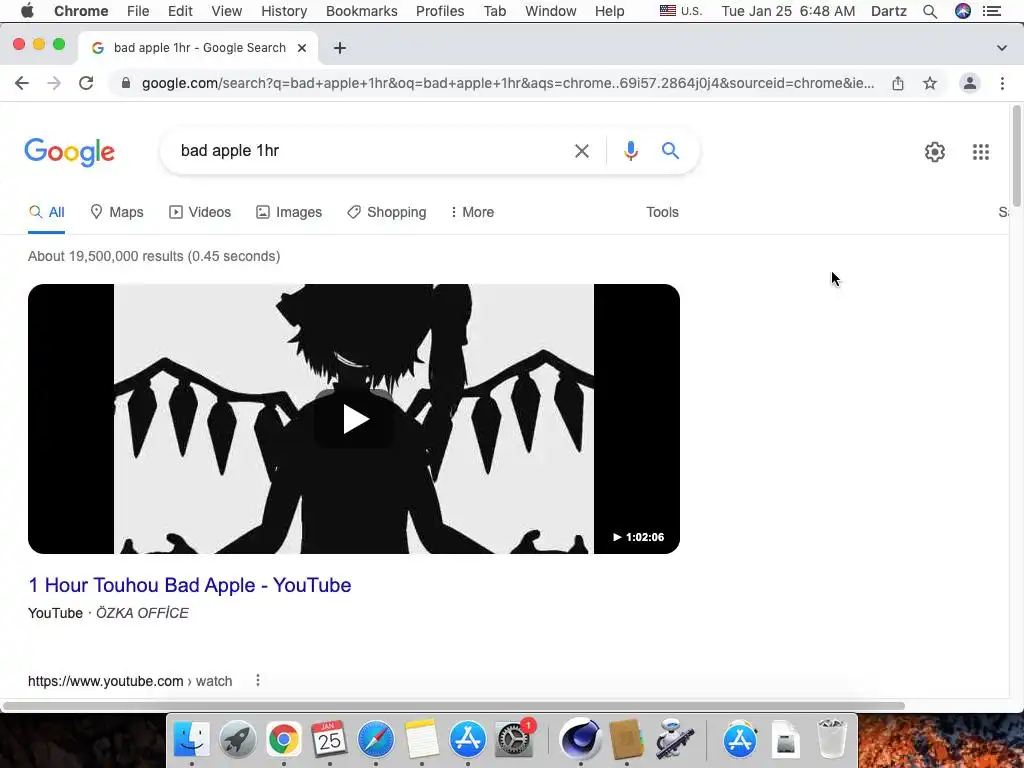The width and height of the screenshot is (1024, 768).
Task: Open the History menu
Action: point(284,11)
